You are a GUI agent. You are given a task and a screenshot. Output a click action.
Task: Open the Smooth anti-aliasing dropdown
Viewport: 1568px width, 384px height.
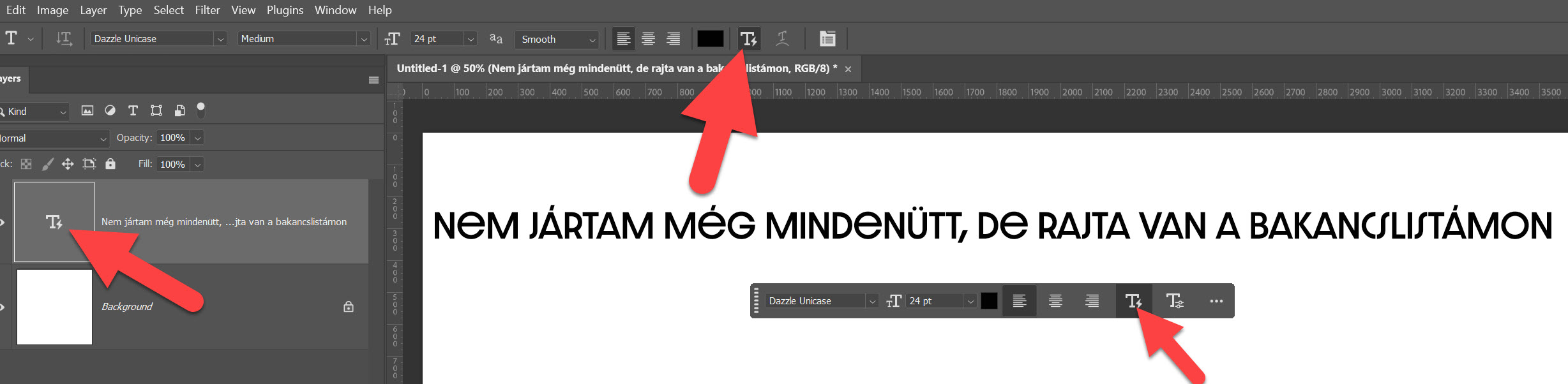pos(557,39)
